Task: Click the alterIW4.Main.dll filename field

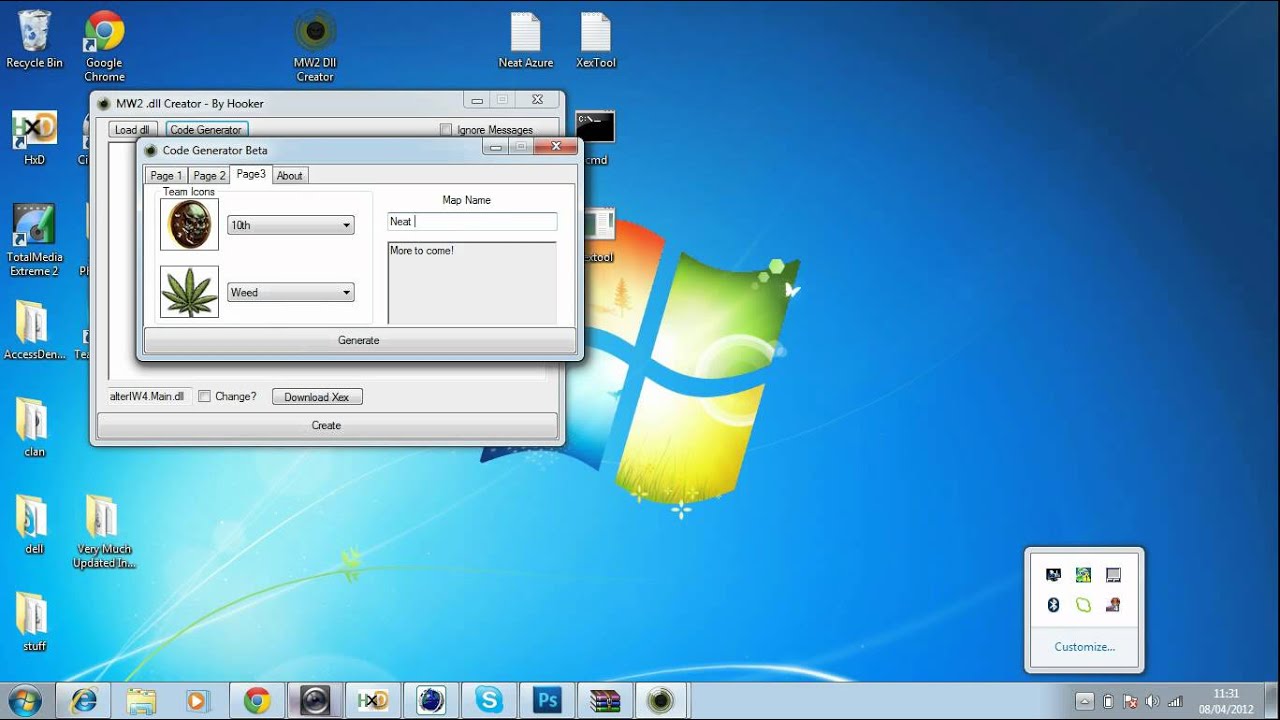Action: [x=148, y=396]
